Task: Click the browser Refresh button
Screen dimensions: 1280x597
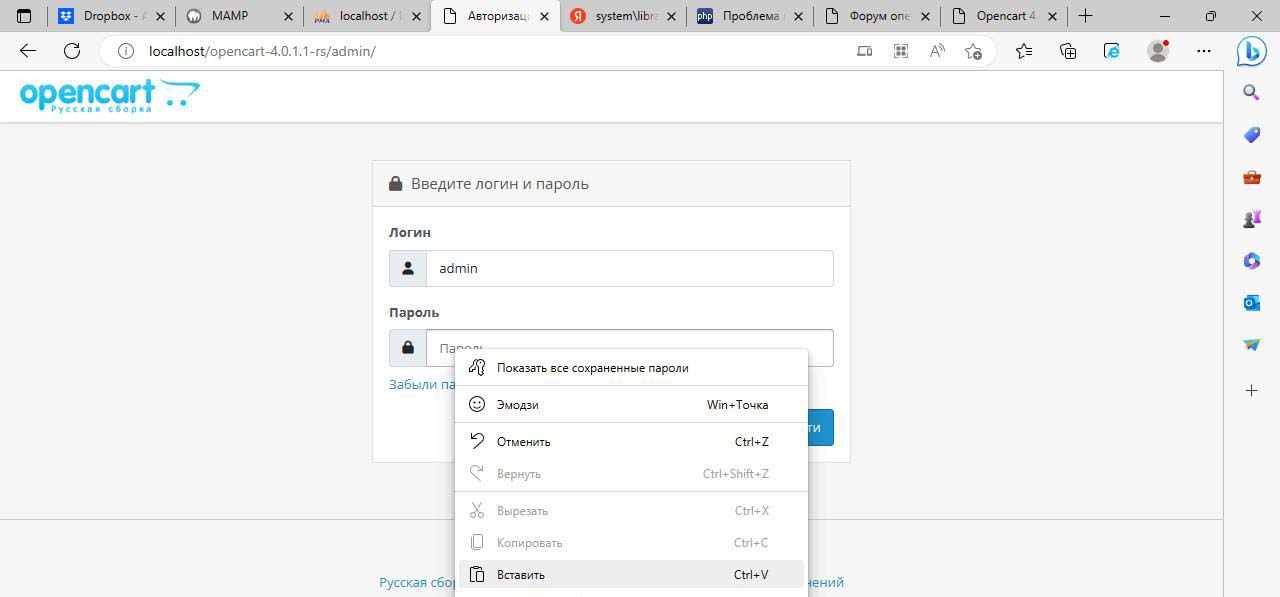Action: pos(71,51)
